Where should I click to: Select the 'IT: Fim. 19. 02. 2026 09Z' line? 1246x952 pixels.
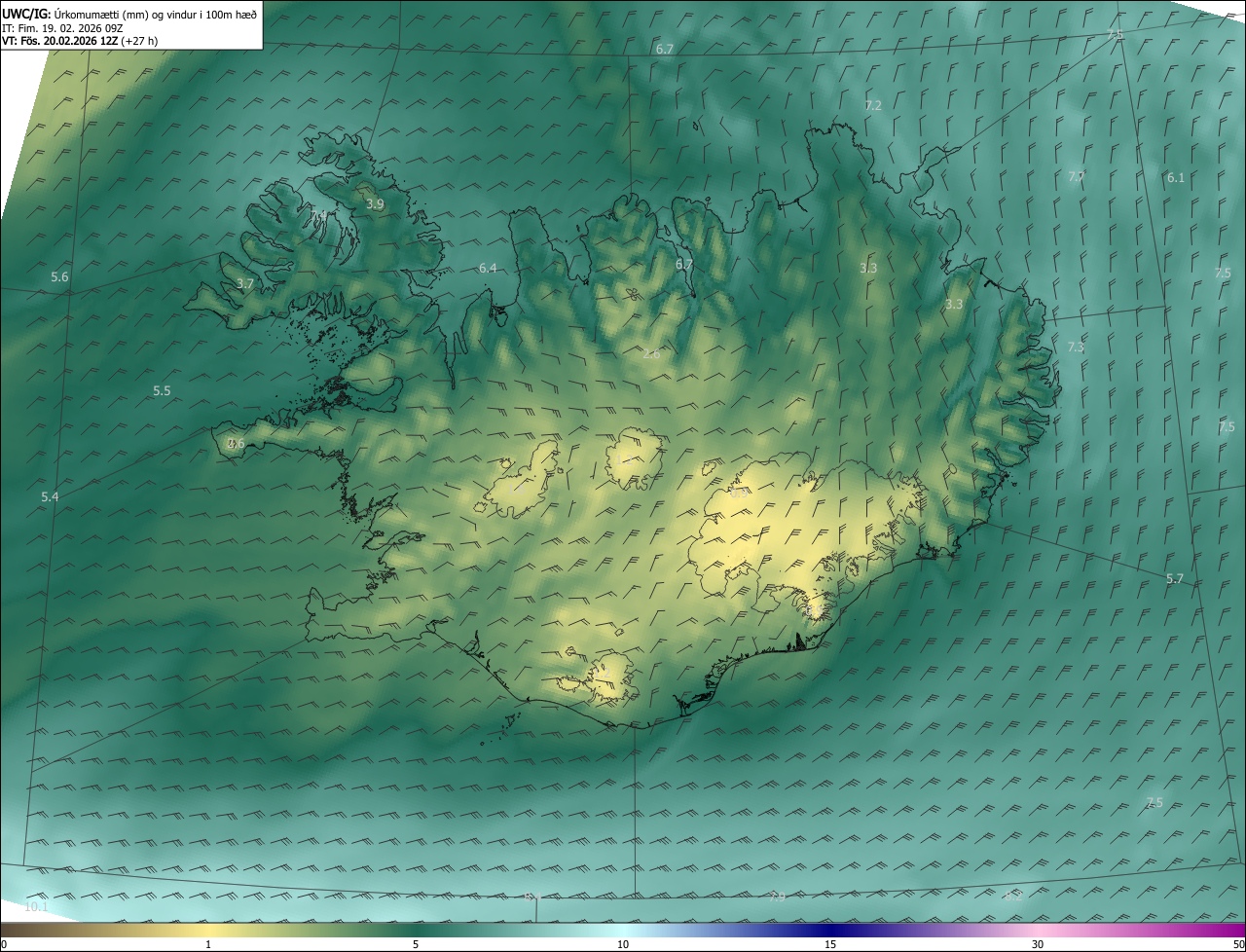[x=63, y=28]
